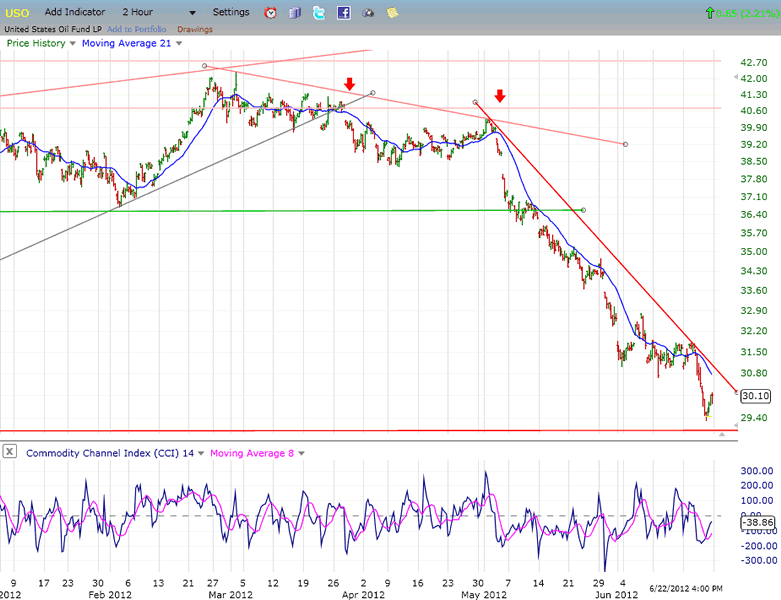Screen dimensions: 781x600
Task: Click the camera snapshot icon
Action: [368, 13]
